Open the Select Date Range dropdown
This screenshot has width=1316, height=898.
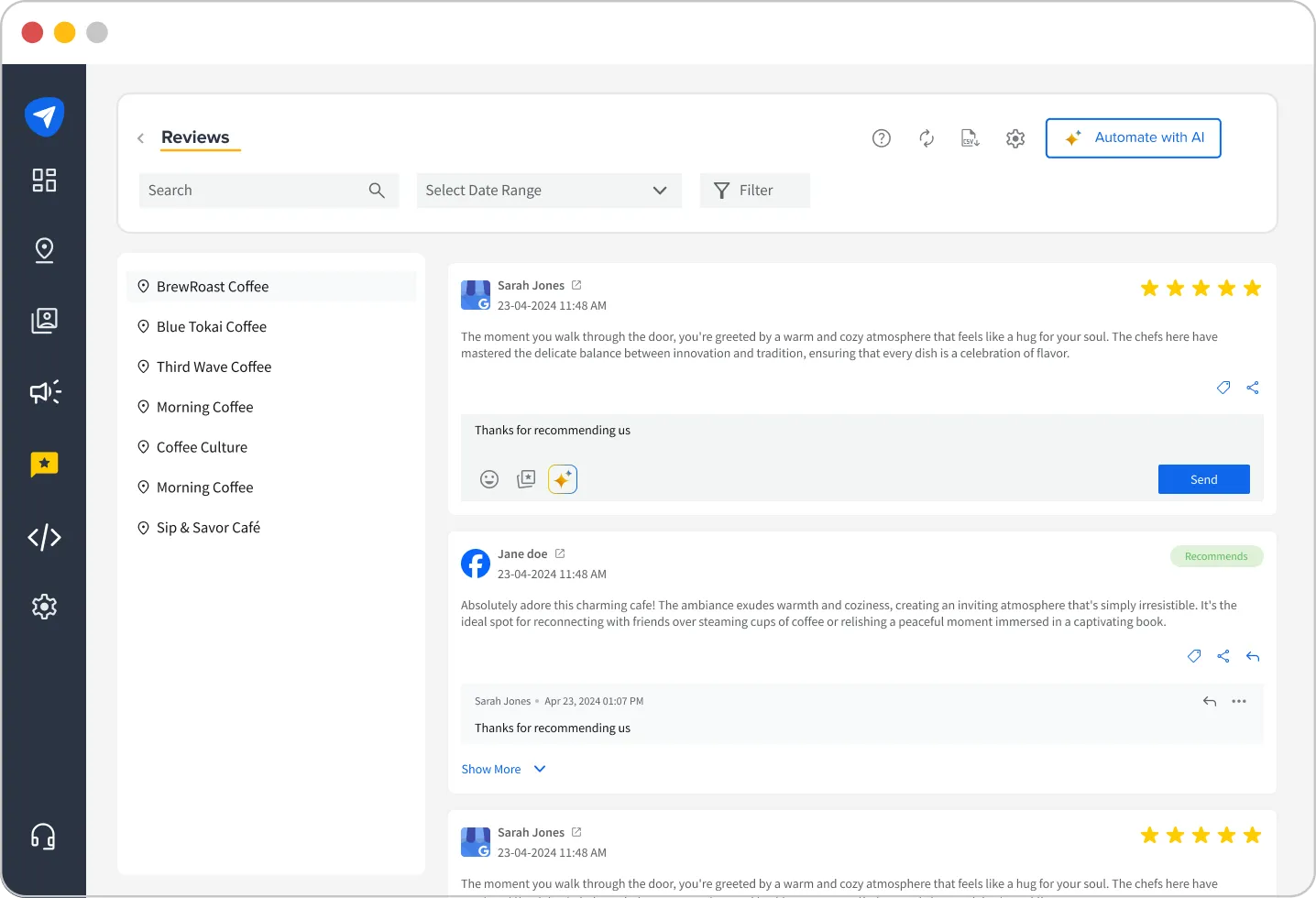coord(548,190)
